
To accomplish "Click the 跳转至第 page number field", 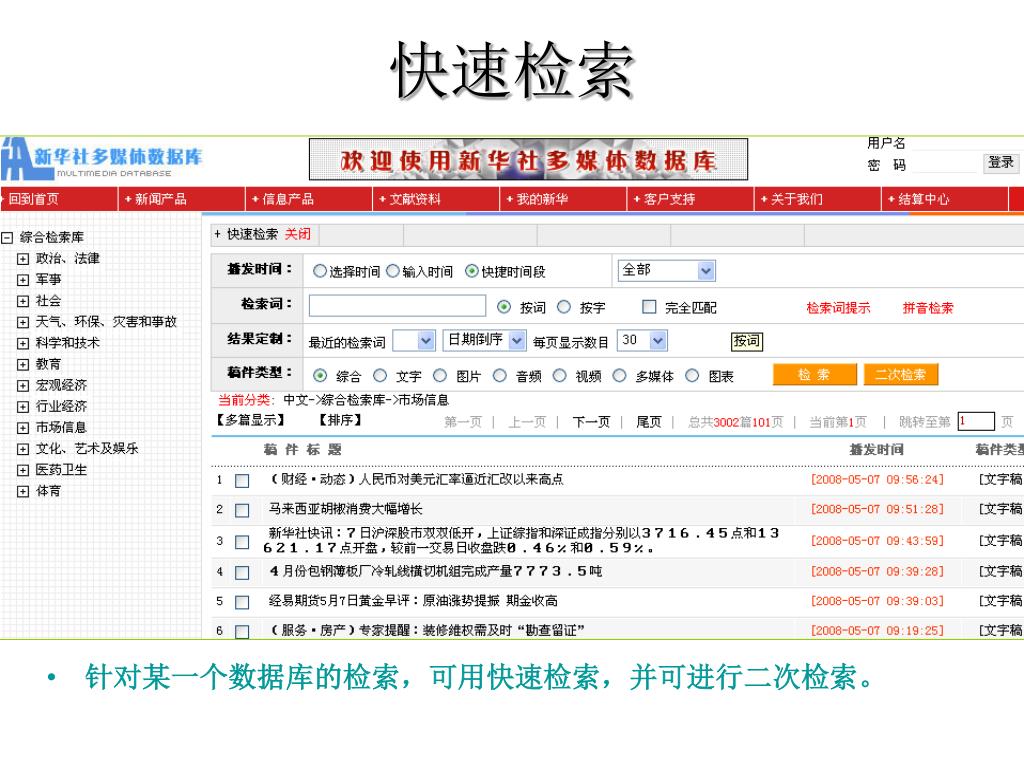I will click(976, 421).
